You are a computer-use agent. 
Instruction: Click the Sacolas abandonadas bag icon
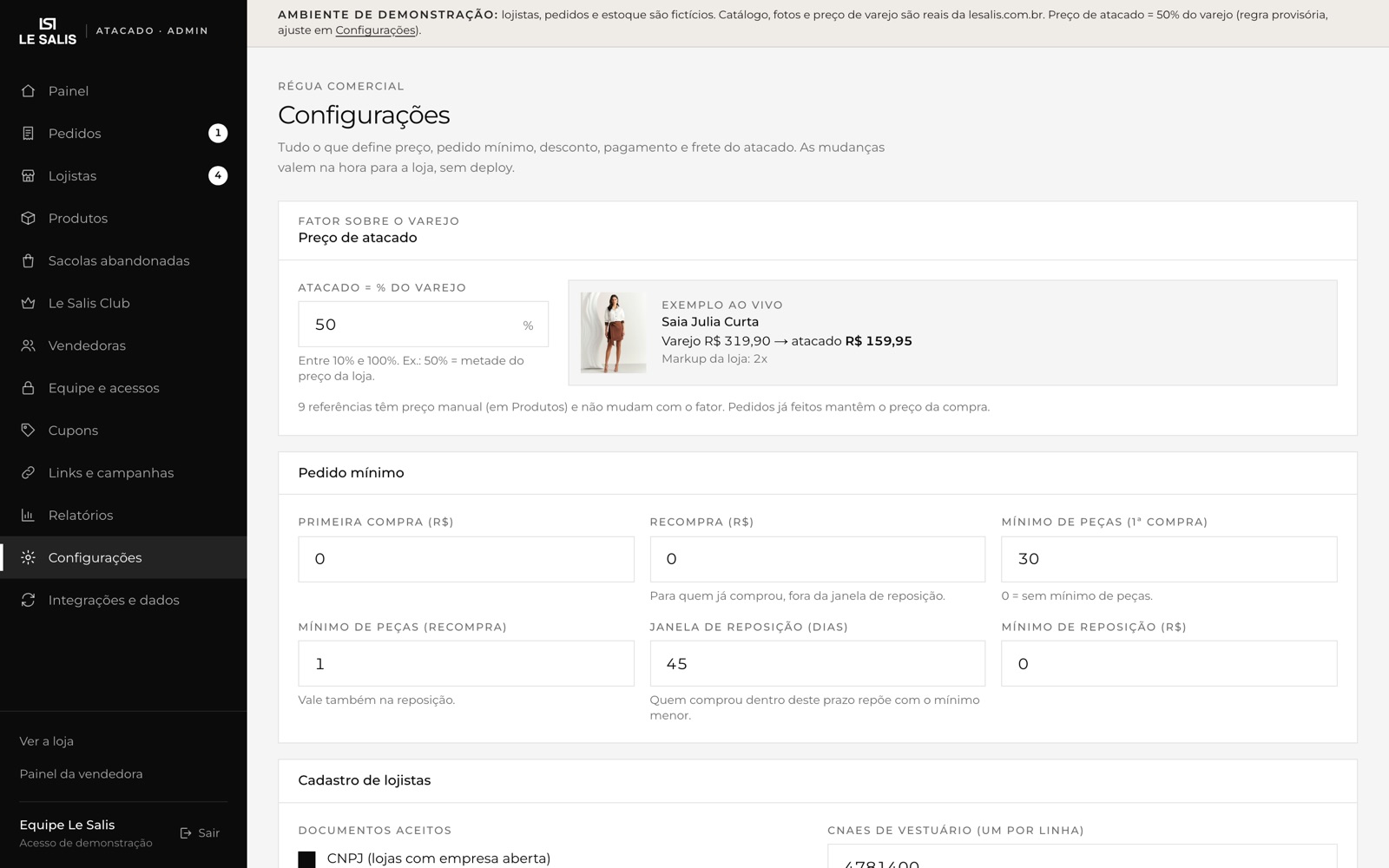[28, 261]
